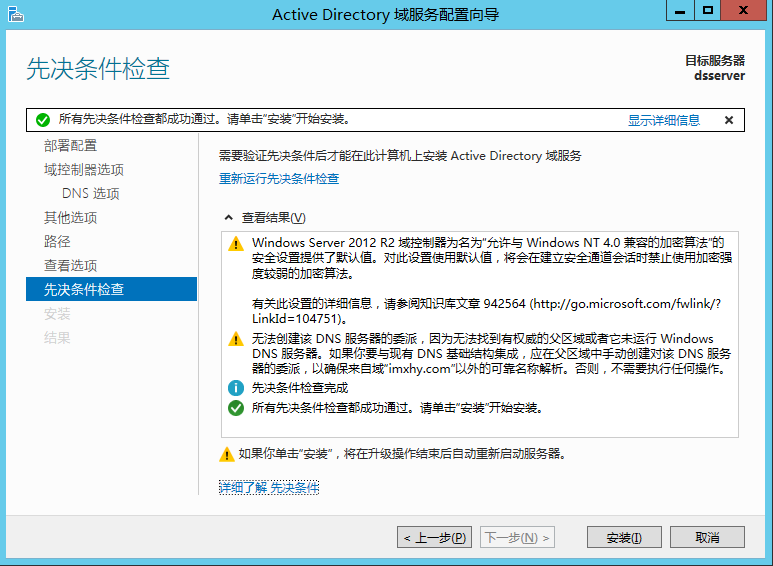Select DNS 选项 step in sidebar
This screenshot has width=773, height=566.
click(91, 193)
